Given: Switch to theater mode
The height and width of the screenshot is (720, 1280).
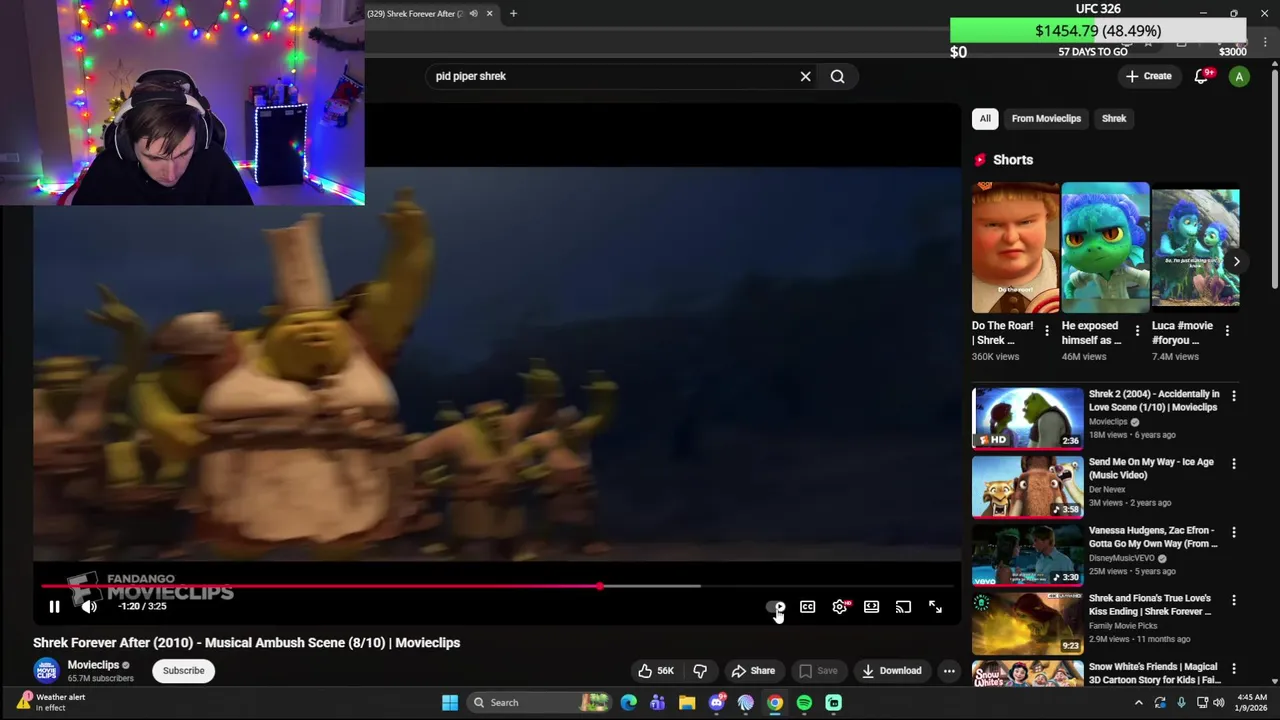Looking at the screenshot, I should pos(872,607).
